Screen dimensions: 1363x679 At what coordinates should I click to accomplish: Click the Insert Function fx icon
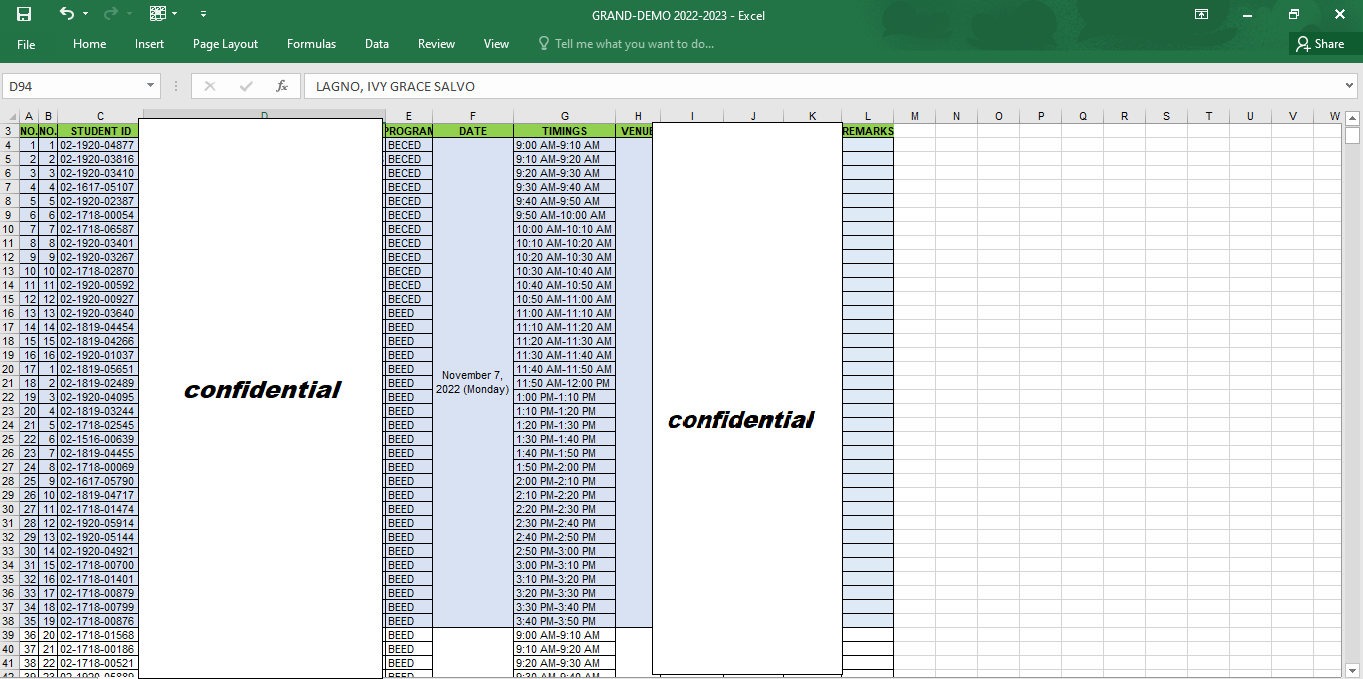[x=282, y=86]
